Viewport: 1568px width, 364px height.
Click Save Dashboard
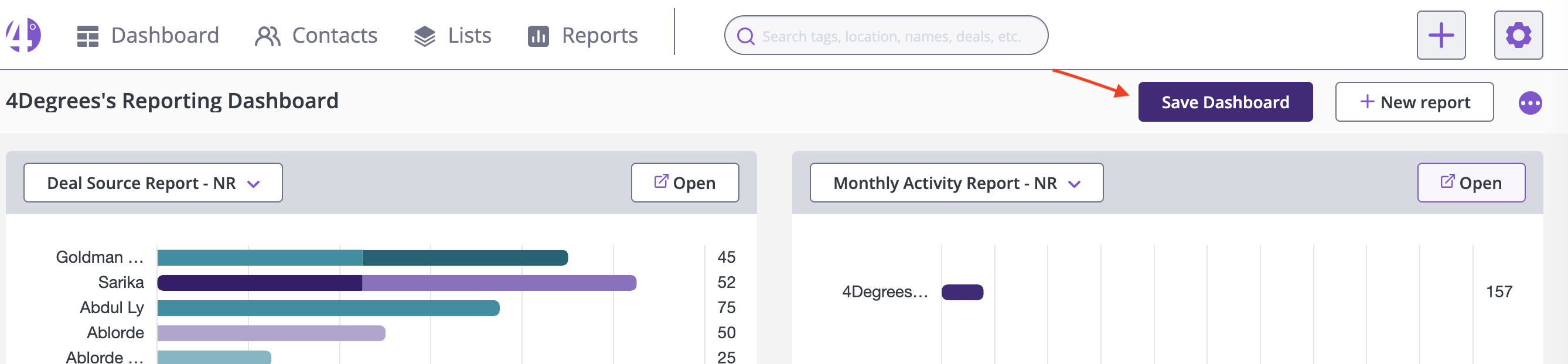click(1225, 102)
